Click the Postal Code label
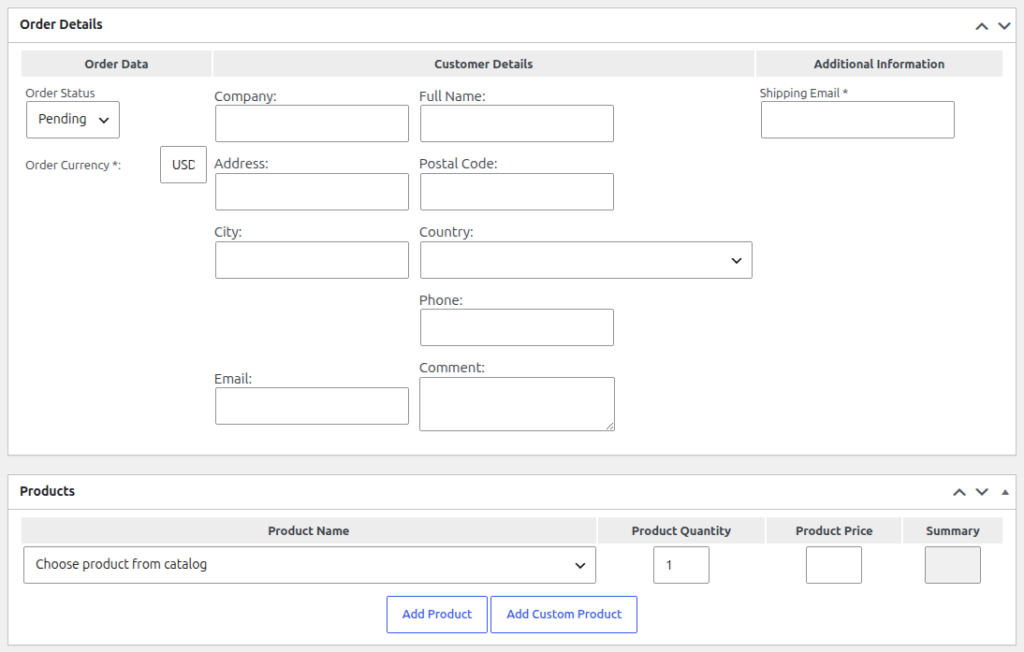The height and width of the screenshot is (652, 1024). click(x=458, y=163)
